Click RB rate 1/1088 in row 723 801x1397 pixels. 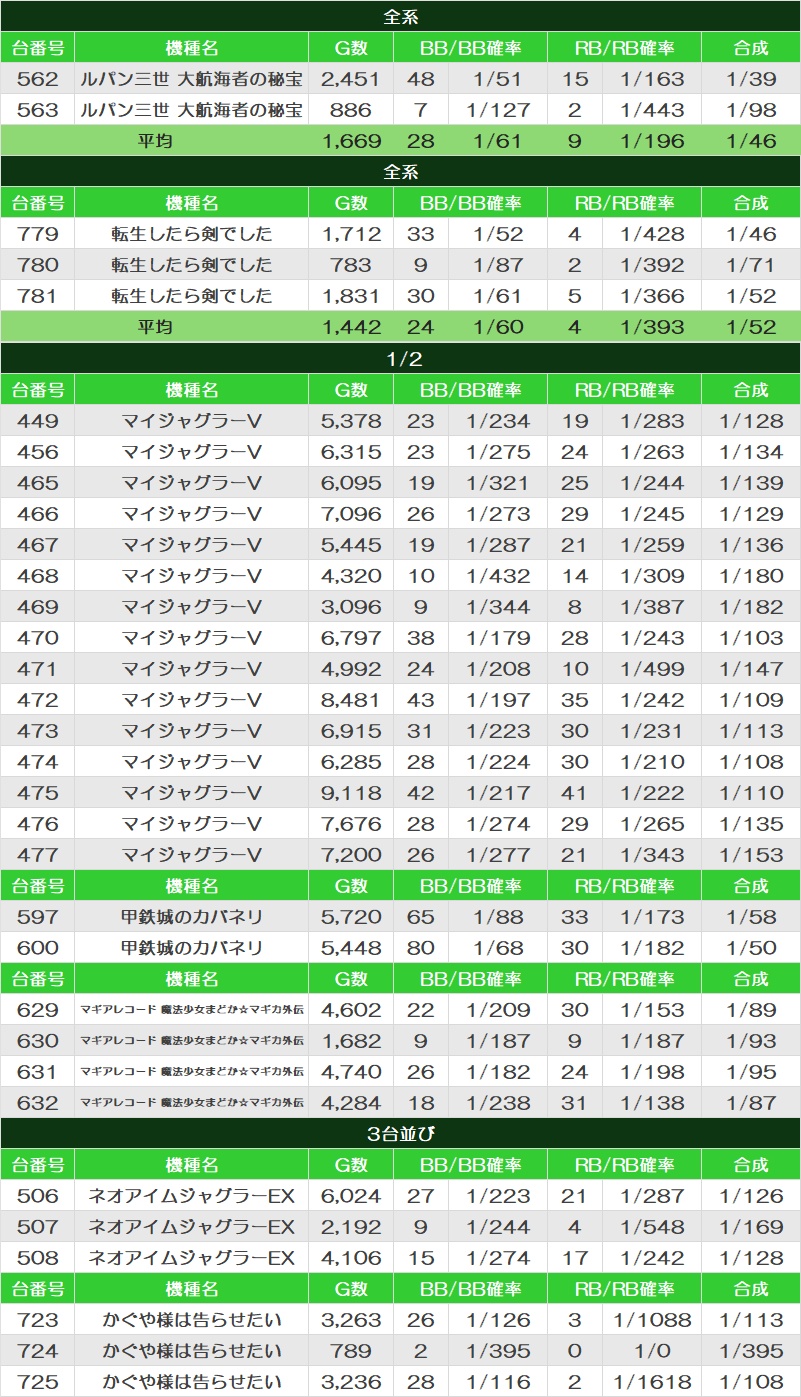(x=652, y=1320)
